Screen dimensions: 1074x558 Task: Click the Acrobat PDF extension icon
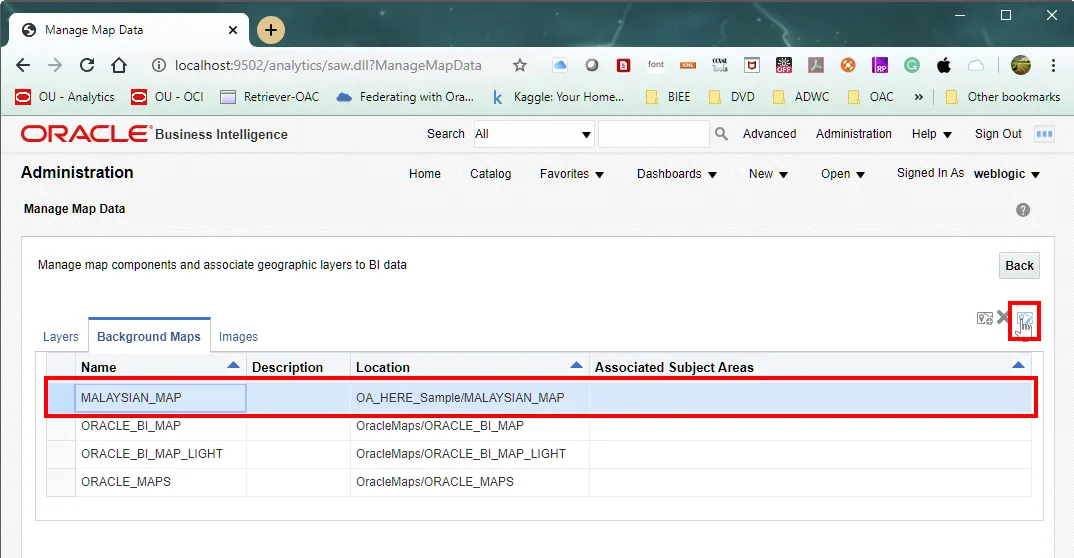pyautogui.click(x=816, y=65)
